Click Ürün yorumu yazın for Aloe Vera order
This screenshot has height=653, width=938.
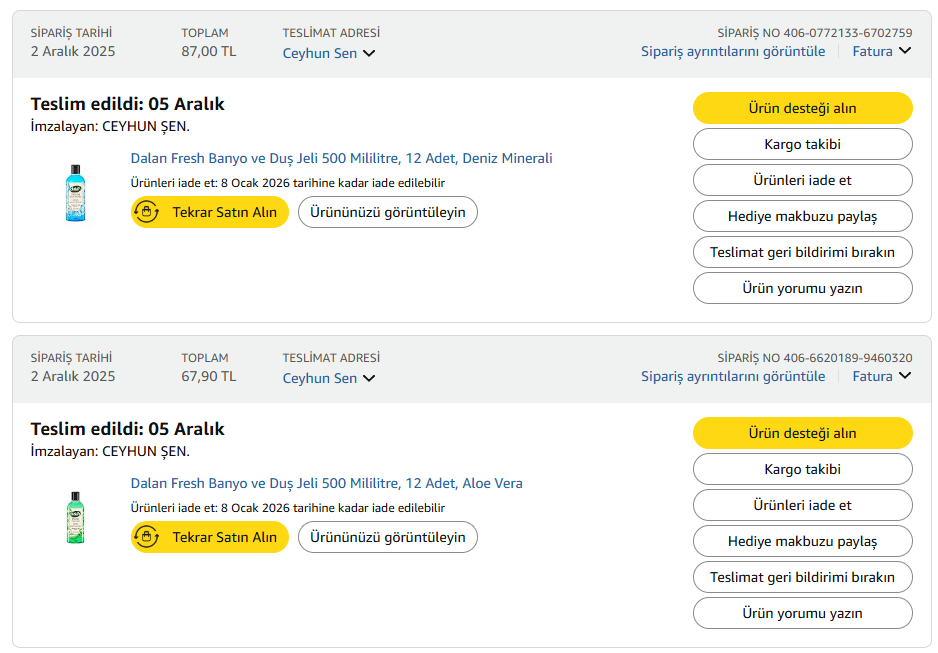pos(803,613)
